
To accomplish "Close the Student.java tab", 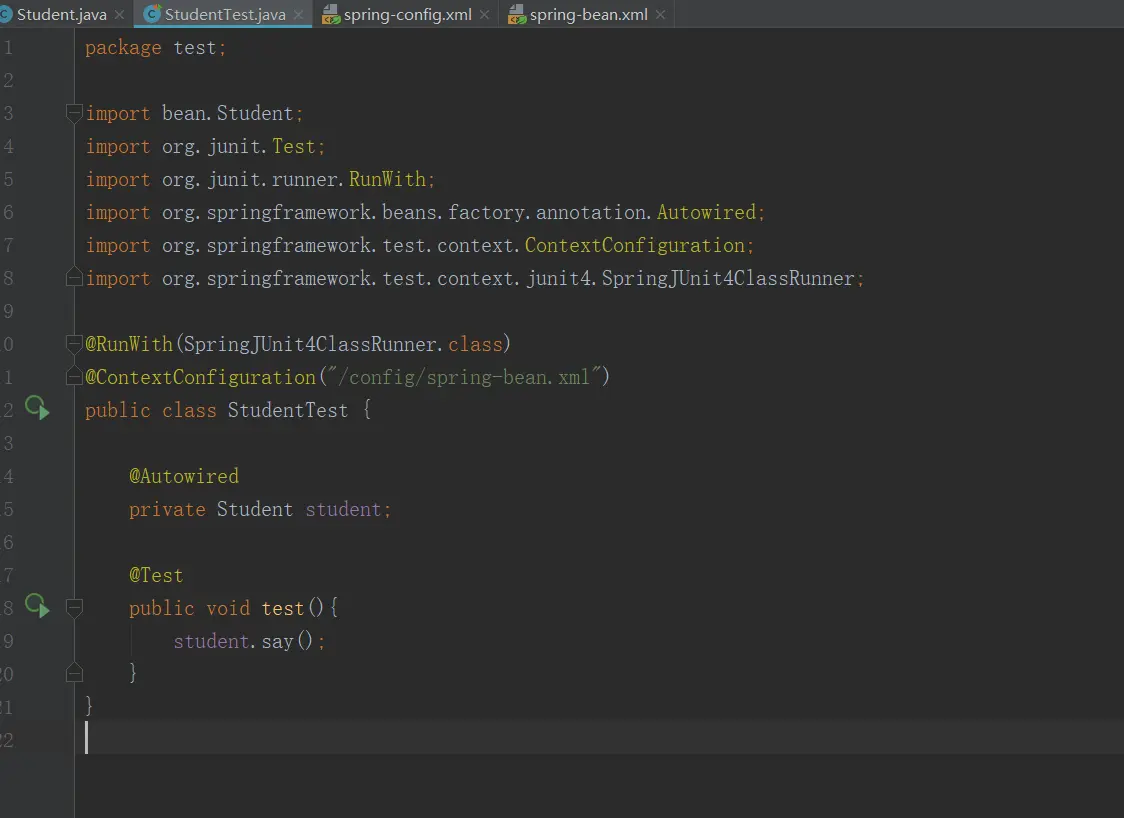I will click(120, 14).
